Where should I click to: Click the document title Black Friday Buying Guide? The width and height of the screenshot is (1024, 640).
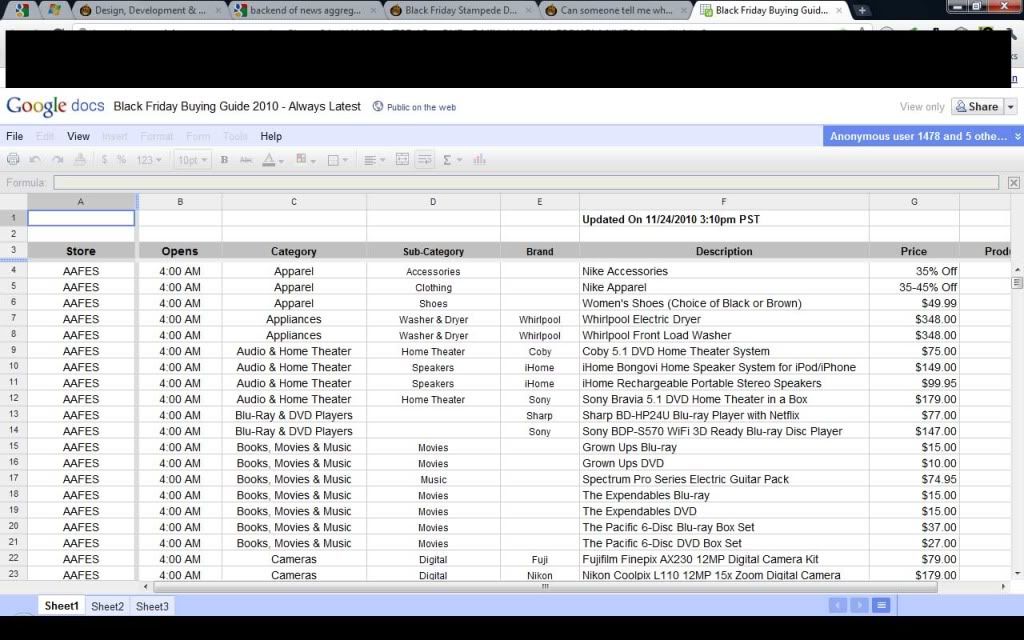click(237, 106)
